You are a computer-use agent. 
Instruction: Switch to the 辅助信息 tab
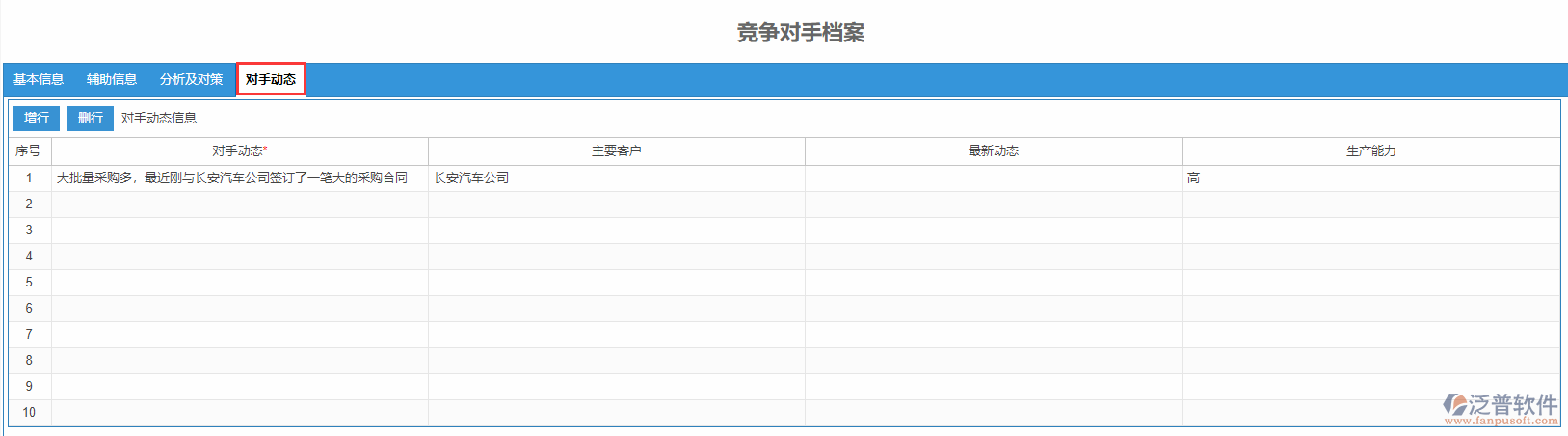(x=112, y=79)
